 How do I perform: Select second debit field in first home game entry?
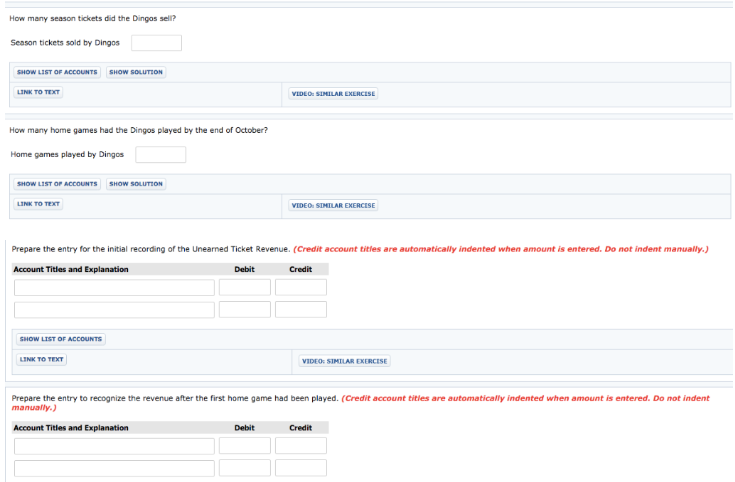point(245,468)
